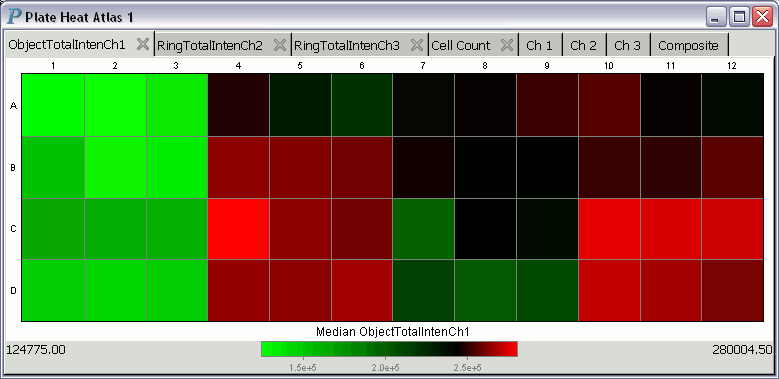The width and height of the screenshot is (779, 379).
Task: Open the Composite tab
Action: click(x=688, y=45)
